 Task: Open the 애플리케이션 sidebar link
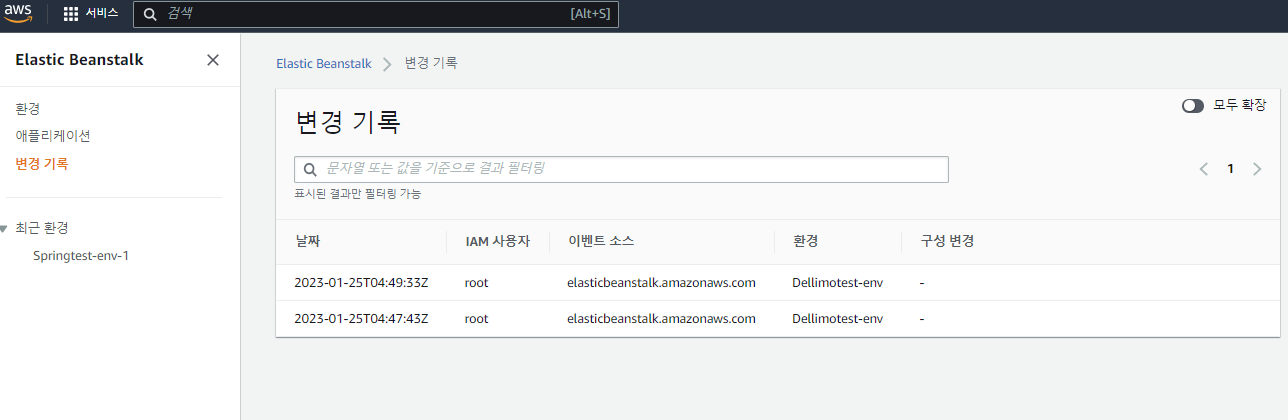[x=53, y=135]
